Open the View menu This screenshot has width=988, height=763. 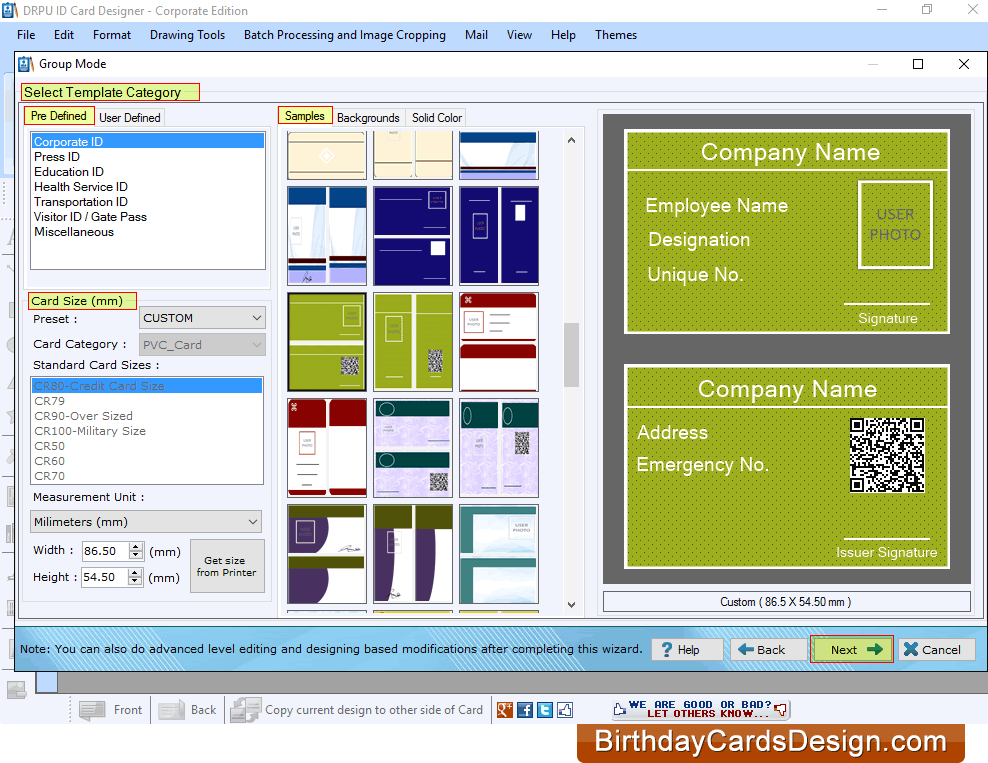tap(519, 35)
